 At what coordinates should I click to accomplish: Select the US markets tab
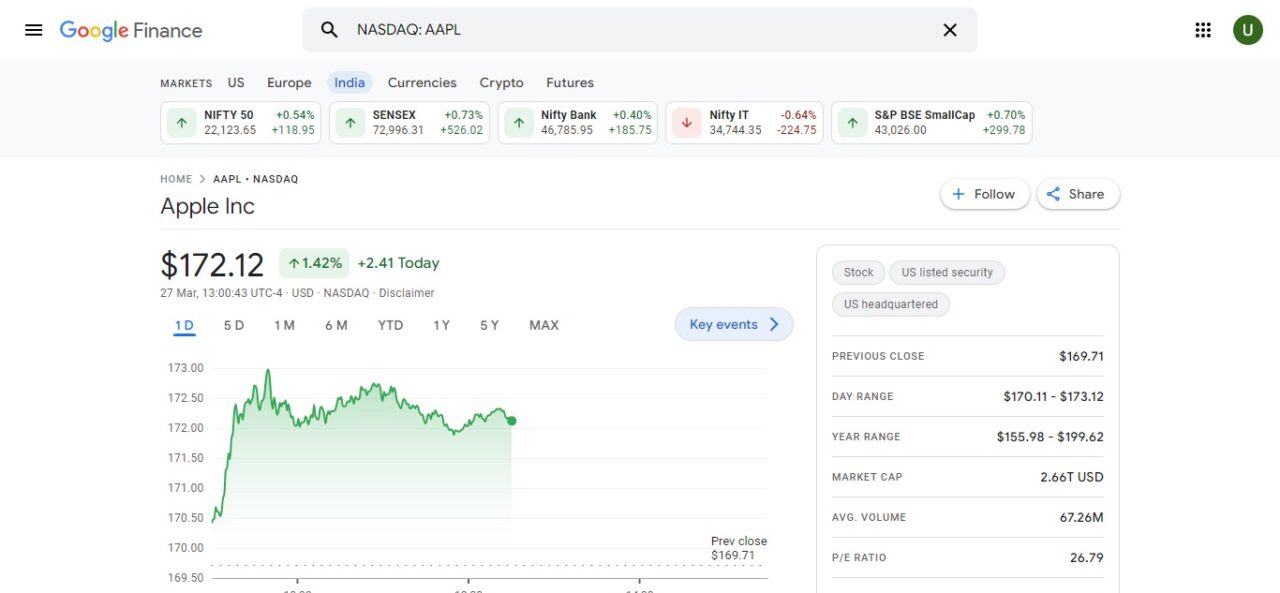click(x=236, y=83)
